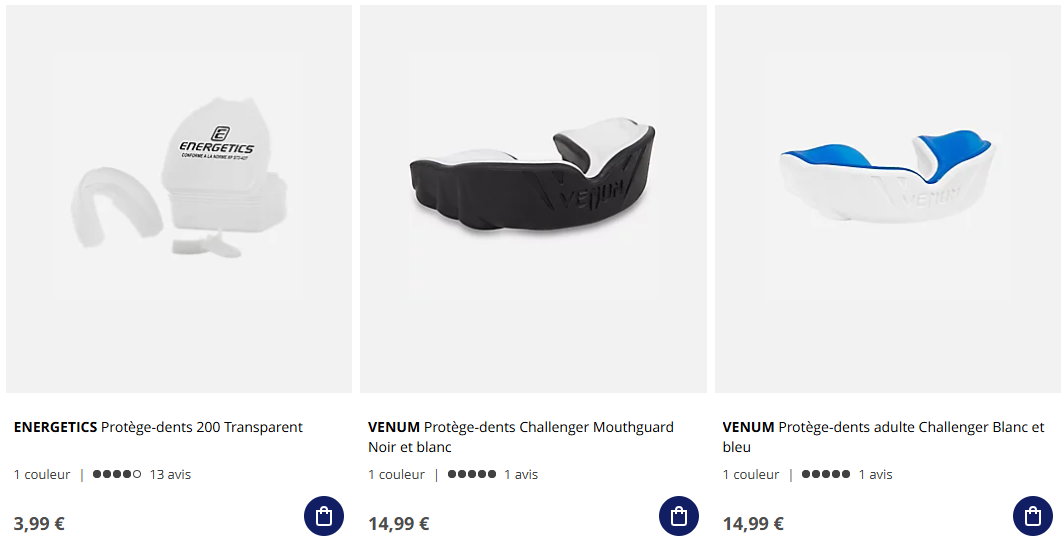
Task: Open VENUM Challenger Mouthguard Noir et blanc link
Action: 521,437
